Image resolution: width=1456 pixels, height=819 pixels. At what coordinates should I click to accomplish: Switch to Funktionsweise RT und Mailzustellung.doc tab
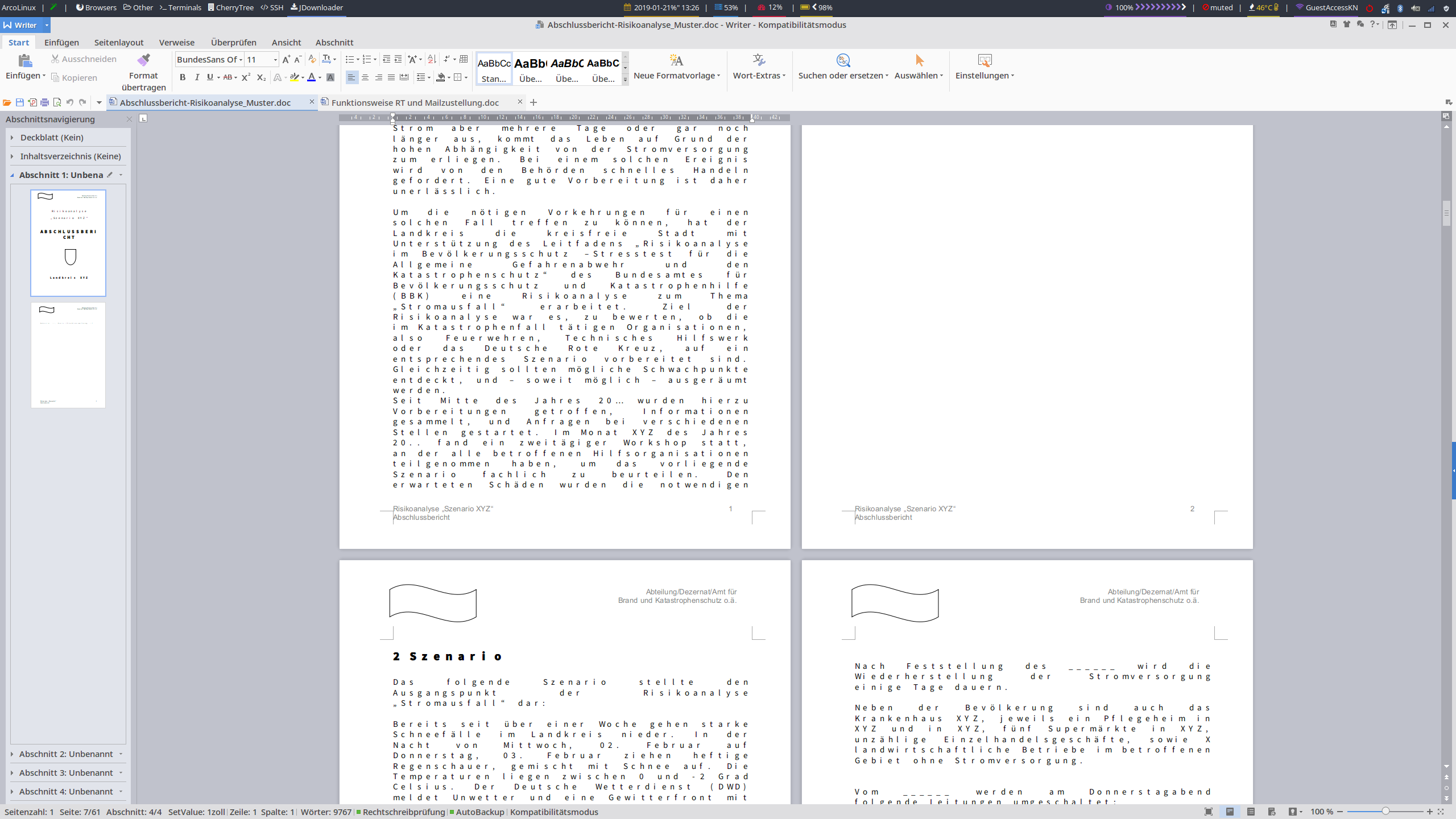415,102
